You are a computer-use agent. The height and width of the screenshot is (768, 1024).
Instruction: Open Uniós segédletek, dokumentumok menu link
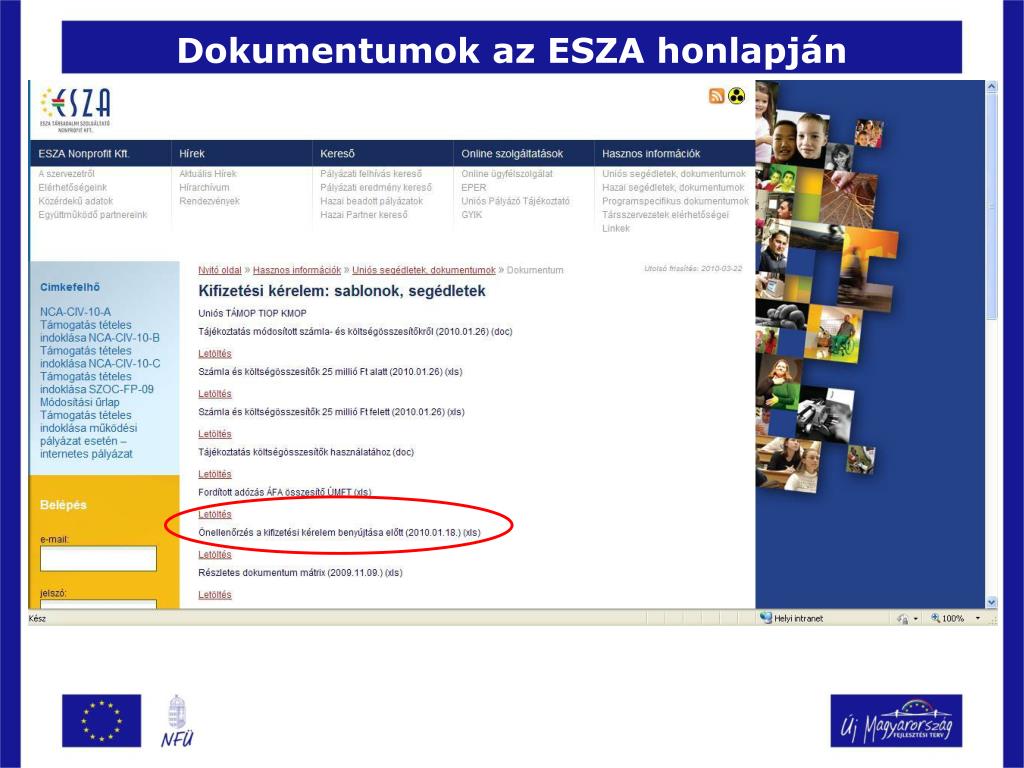tap(674, 174)
